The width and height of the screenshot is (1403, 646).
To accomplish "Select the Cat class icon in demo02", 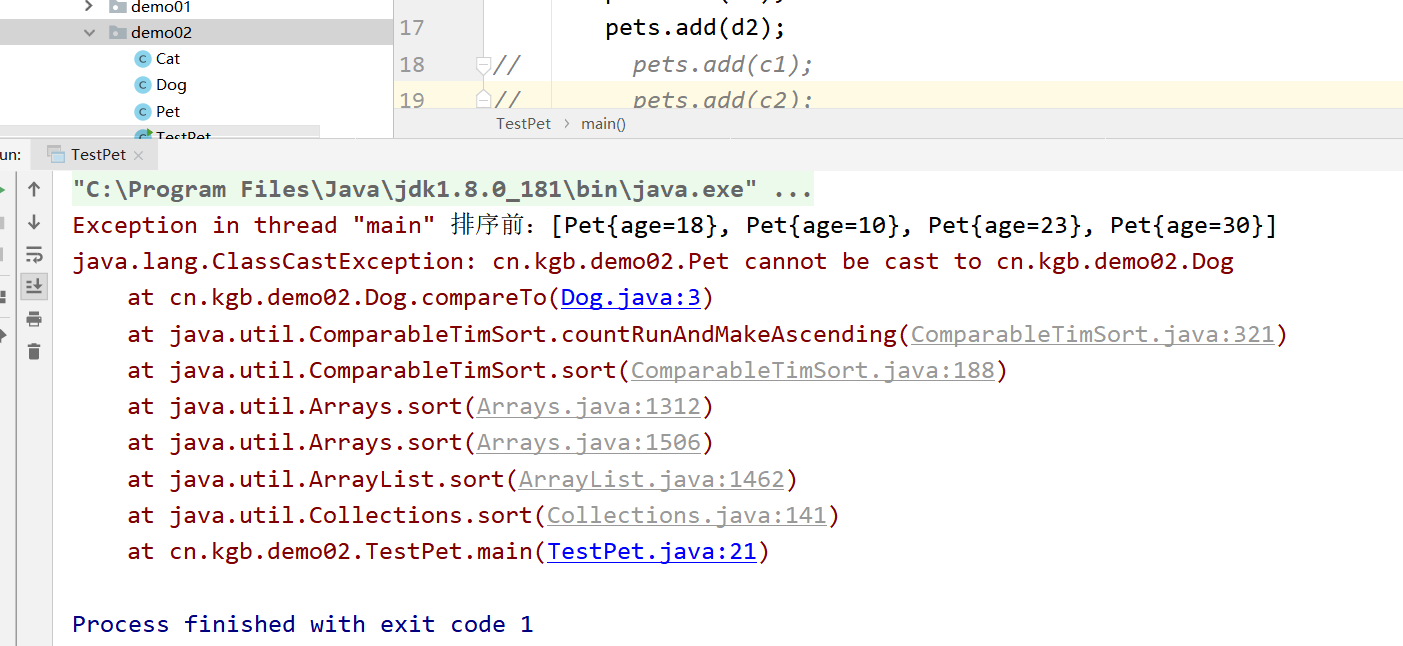I will 143,58.
